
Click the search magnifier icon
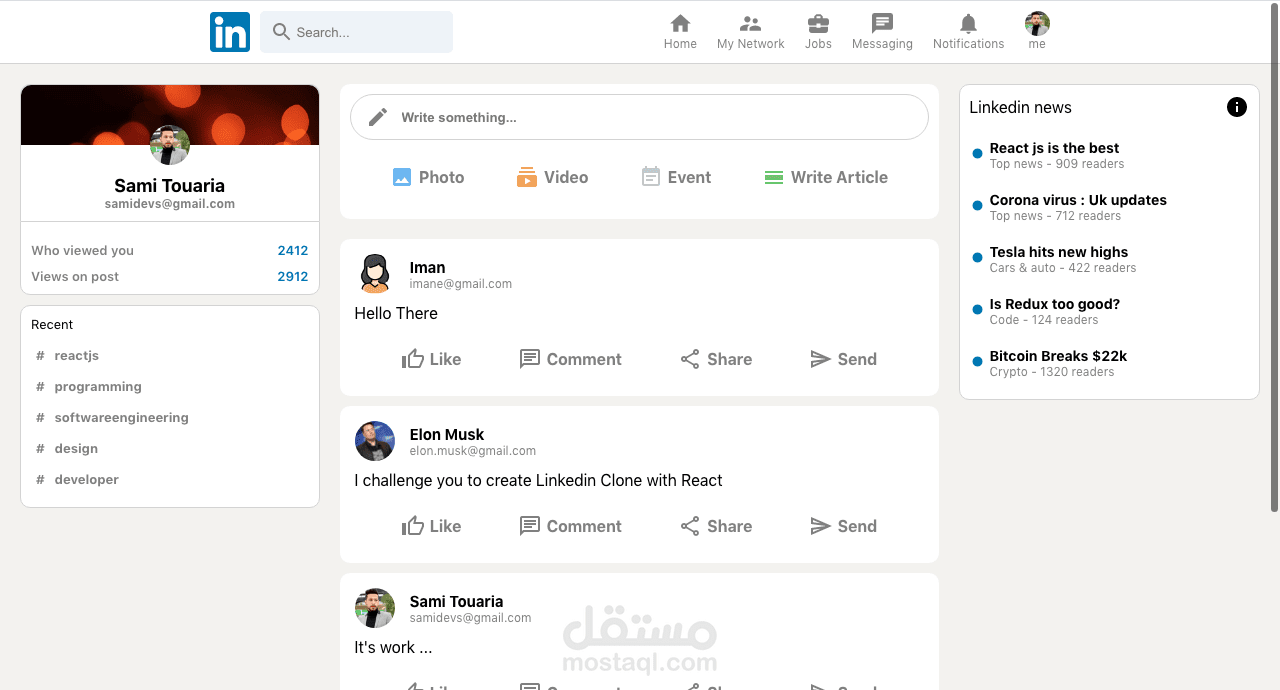pyautogui.click(x=281, y=32)
